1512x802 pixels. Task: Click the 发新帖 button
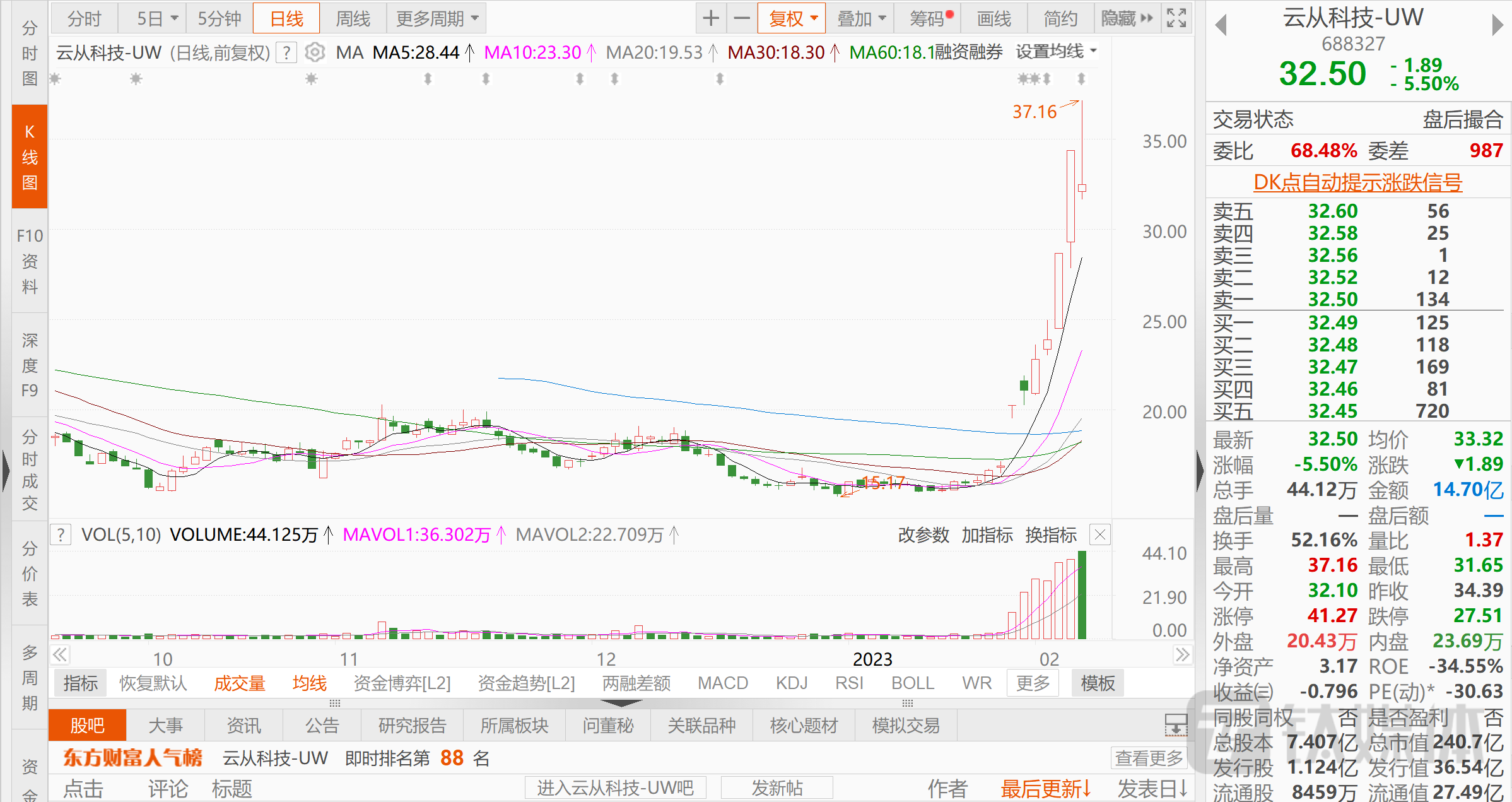point(777,788)
